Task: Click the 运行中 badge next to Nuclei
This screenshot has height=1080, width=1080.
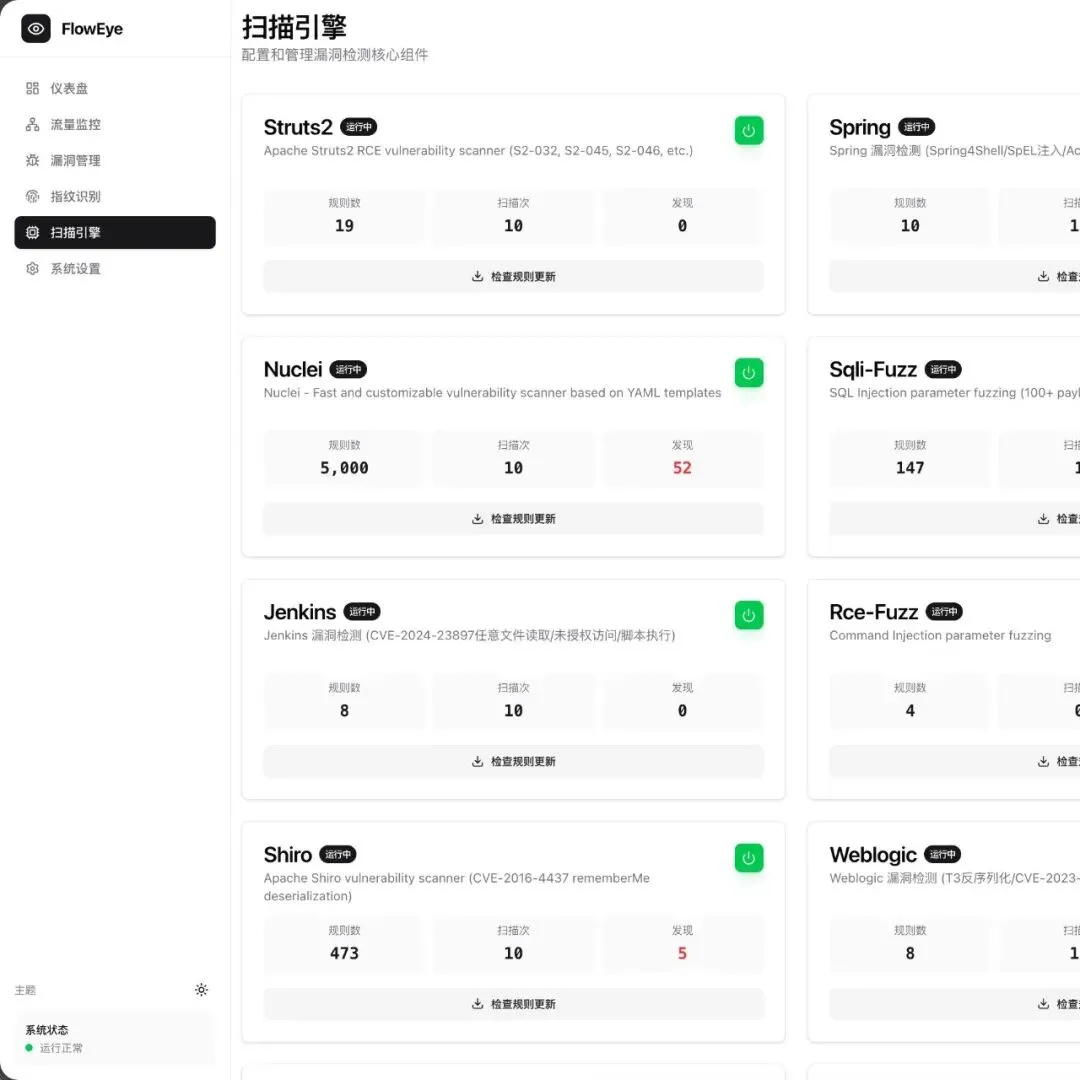Action: pos(349,369)
